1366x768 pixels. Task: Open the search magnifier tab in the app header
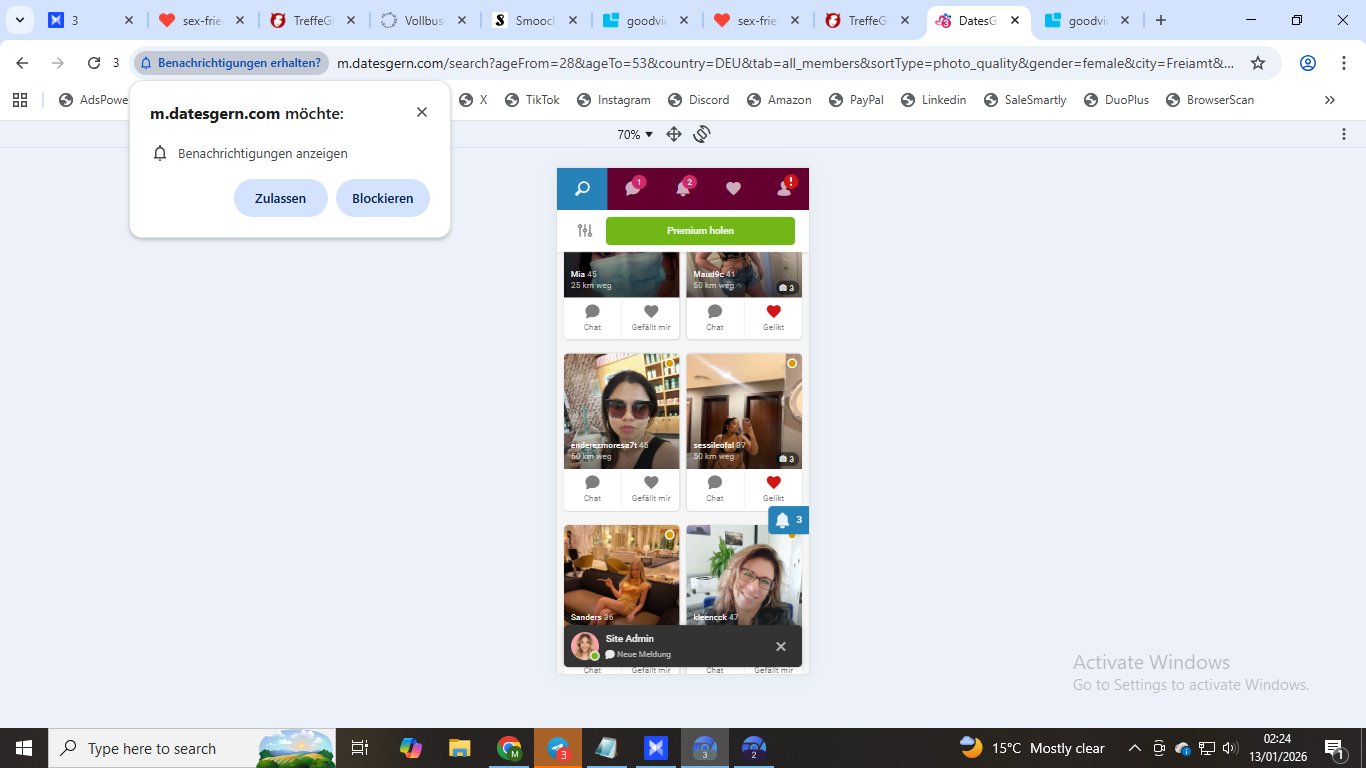pyautogui.click(x=582, y=189)
